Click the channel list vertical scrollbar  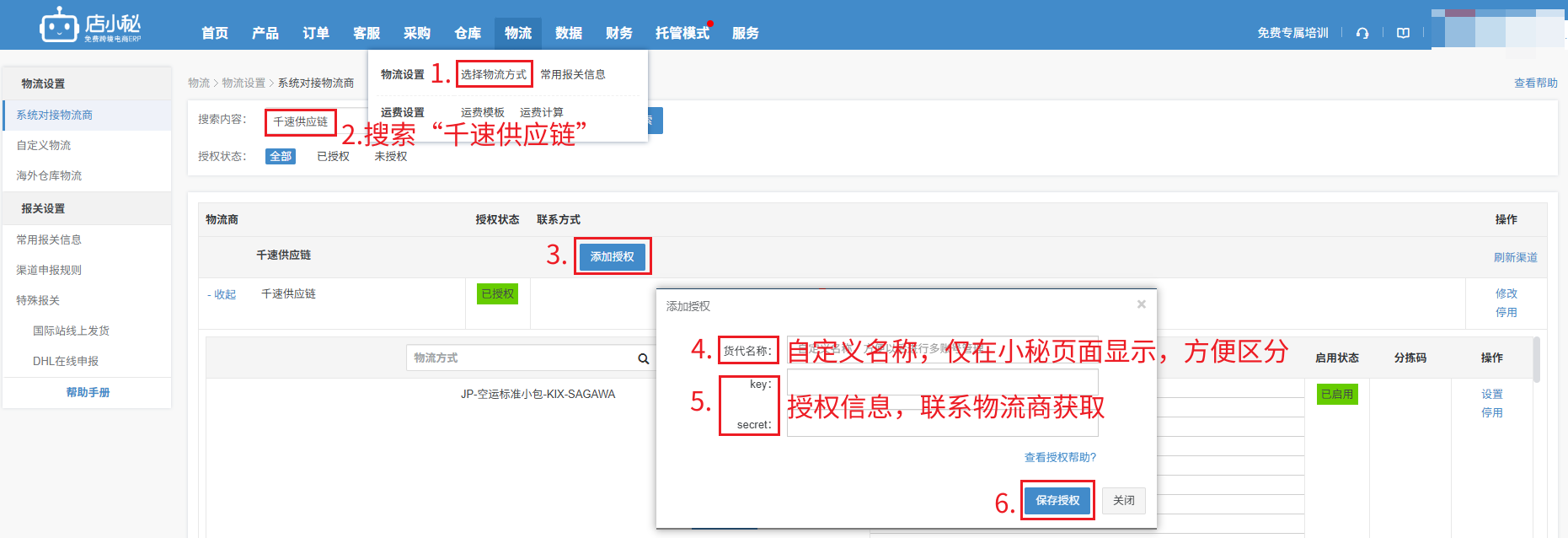pyautogui.click(x=1536, y=360)
